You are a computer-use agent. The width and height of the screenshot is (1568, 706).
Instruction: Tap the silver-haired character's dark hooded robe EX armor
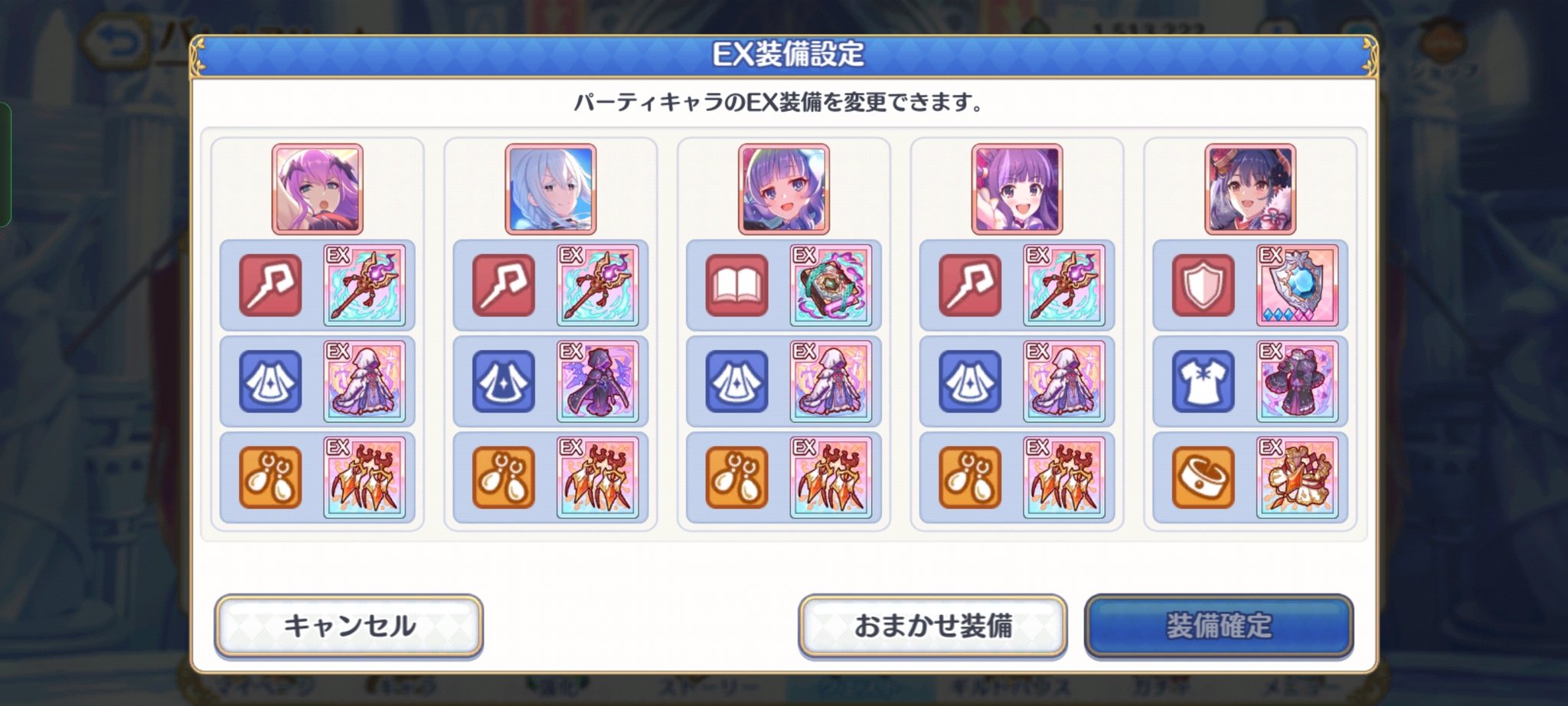coord(598,381)
